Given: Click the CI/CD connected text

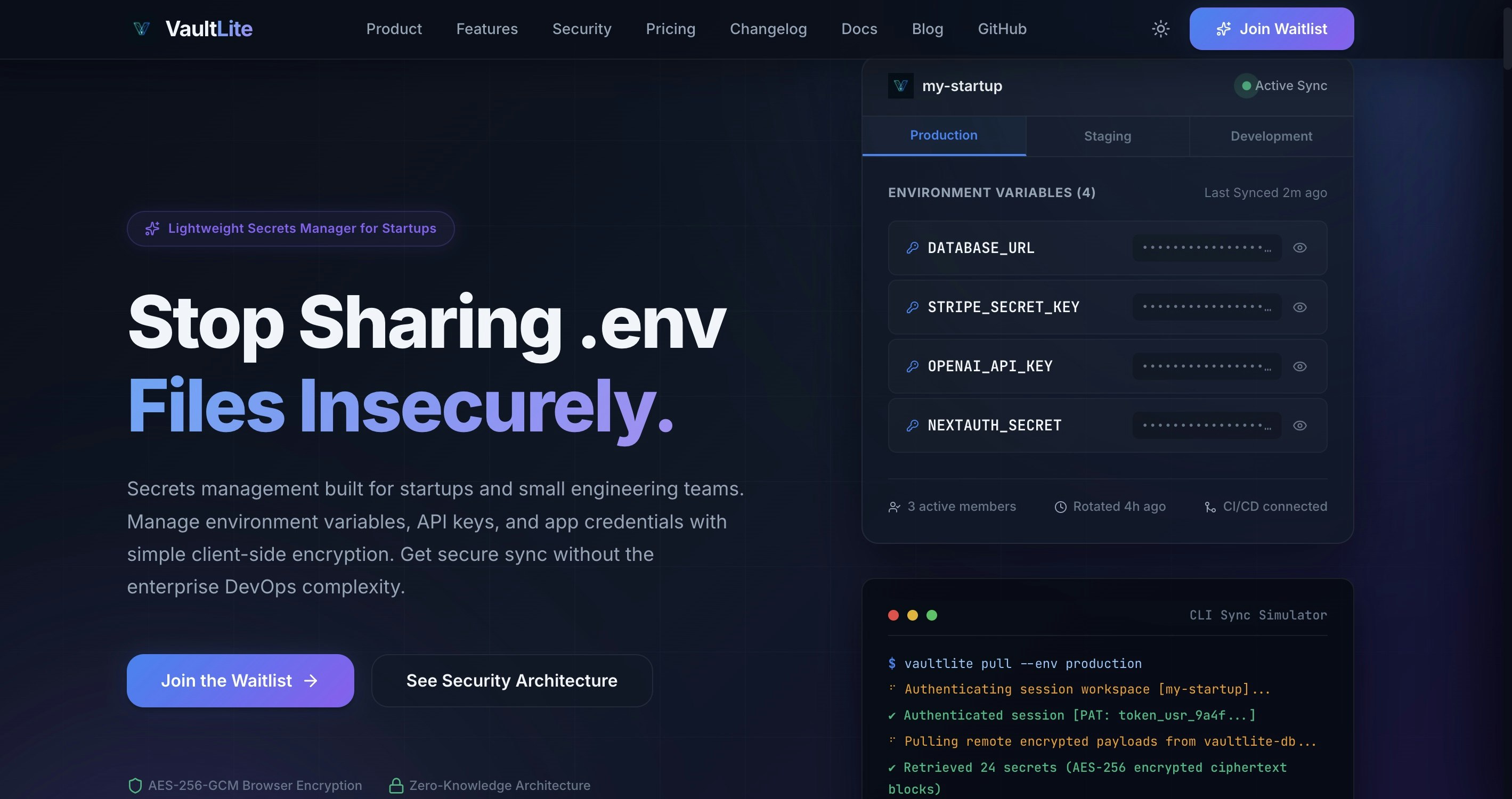Looking at the screenshot, I should click(1275, 506).
